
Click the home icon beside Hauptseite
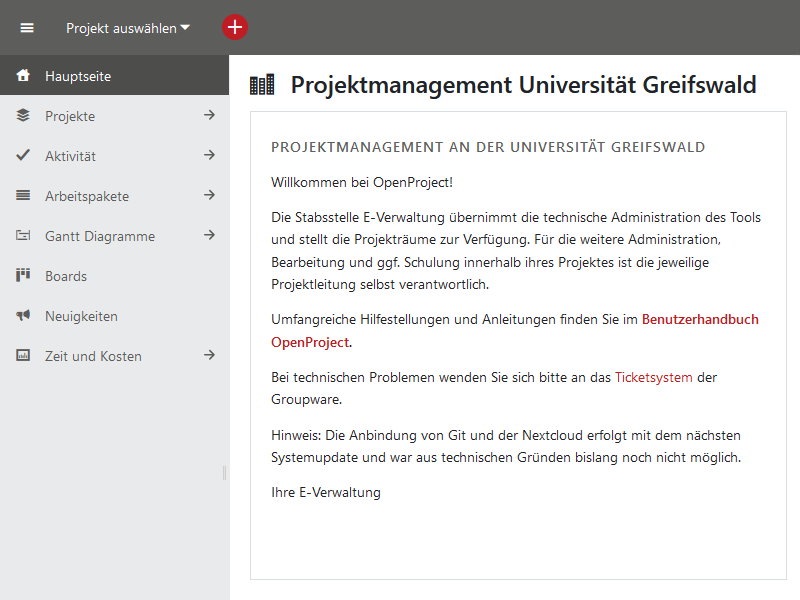tap(23, 76)
